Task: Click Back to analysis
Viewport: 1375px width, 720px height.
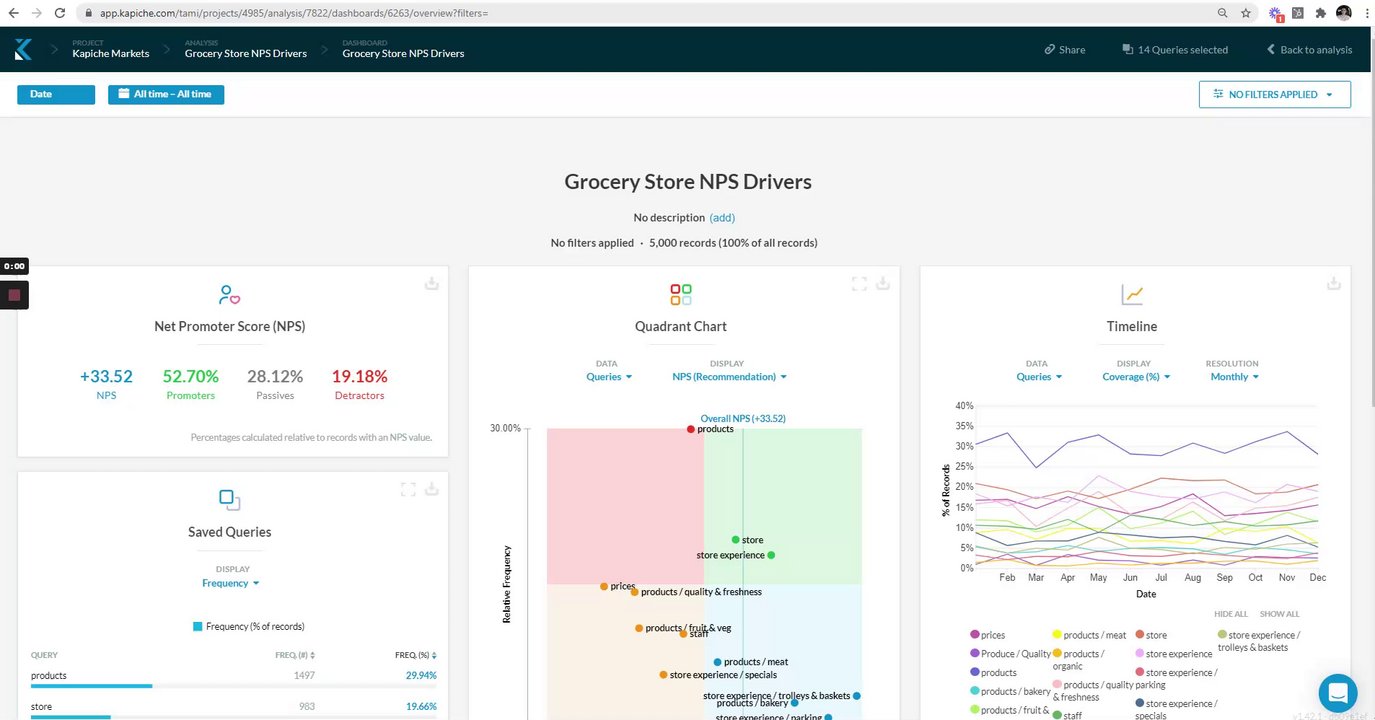Action: click(x=1309, y=49)
